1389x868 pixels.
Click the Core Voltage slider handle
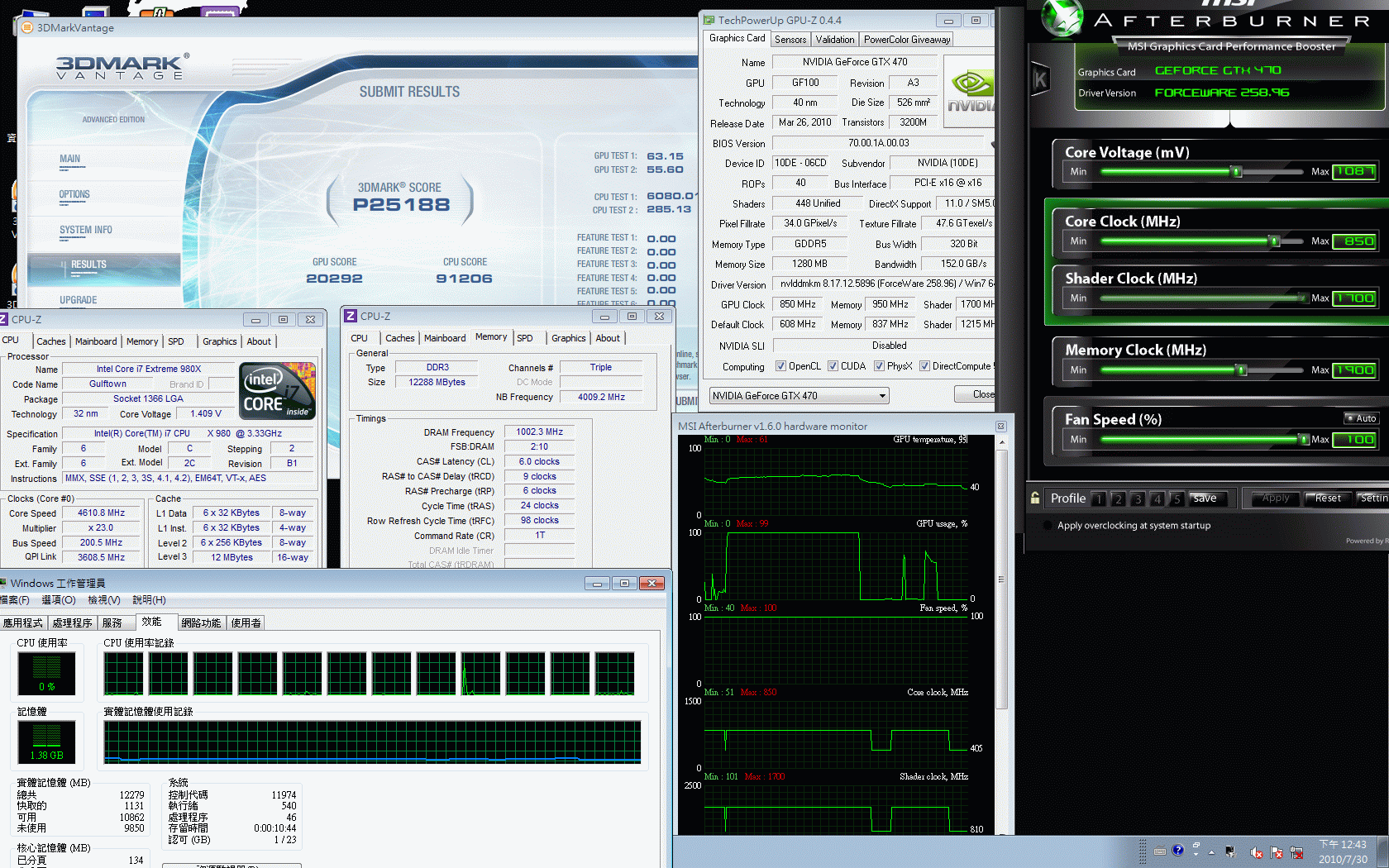(1237, 172)
